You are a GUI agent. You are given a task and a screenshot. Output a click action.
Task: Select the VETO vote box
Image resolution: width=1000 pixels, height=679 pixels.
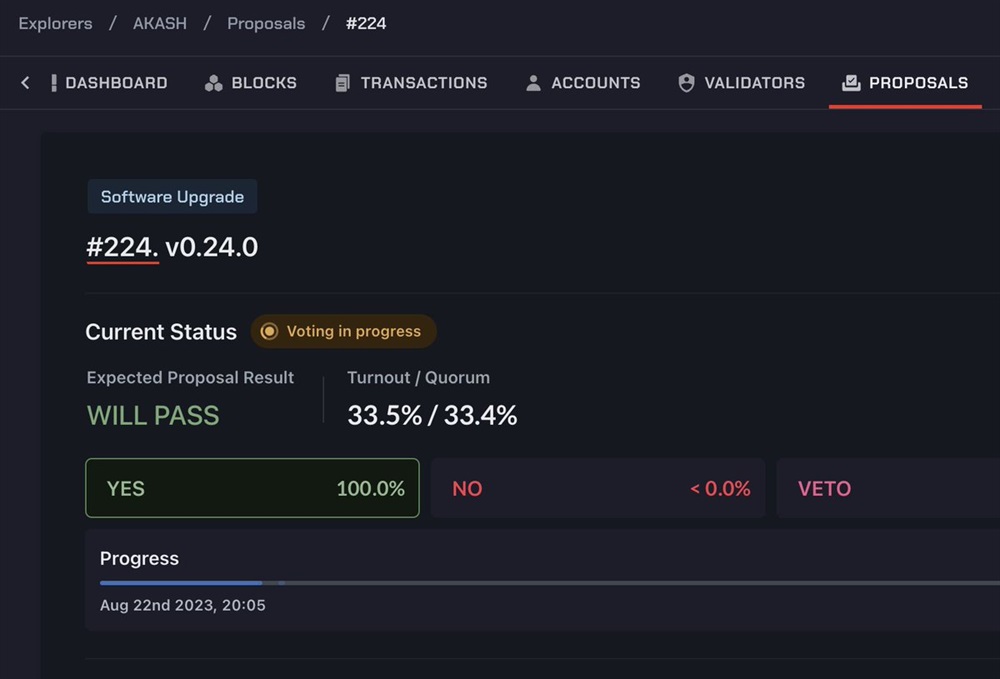click(x=886, y=488)
